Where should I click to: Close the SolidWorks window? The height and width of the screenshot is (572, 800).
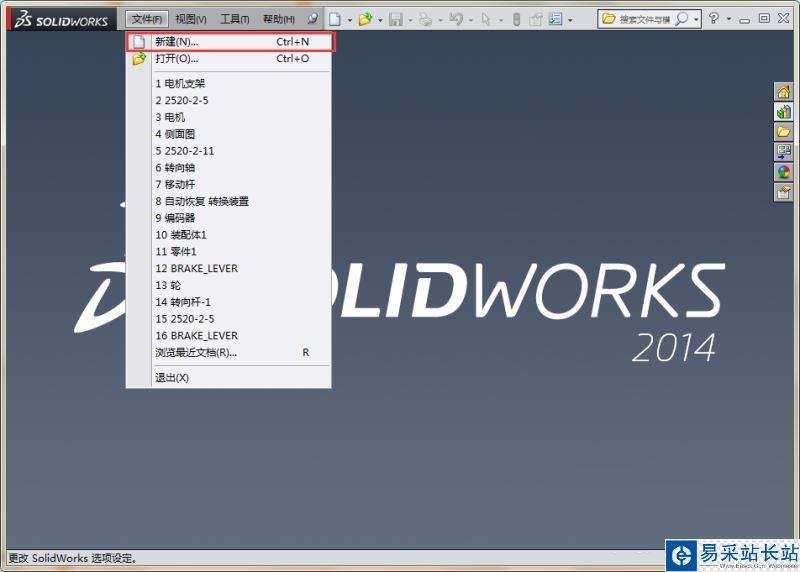tap(784, 18)
